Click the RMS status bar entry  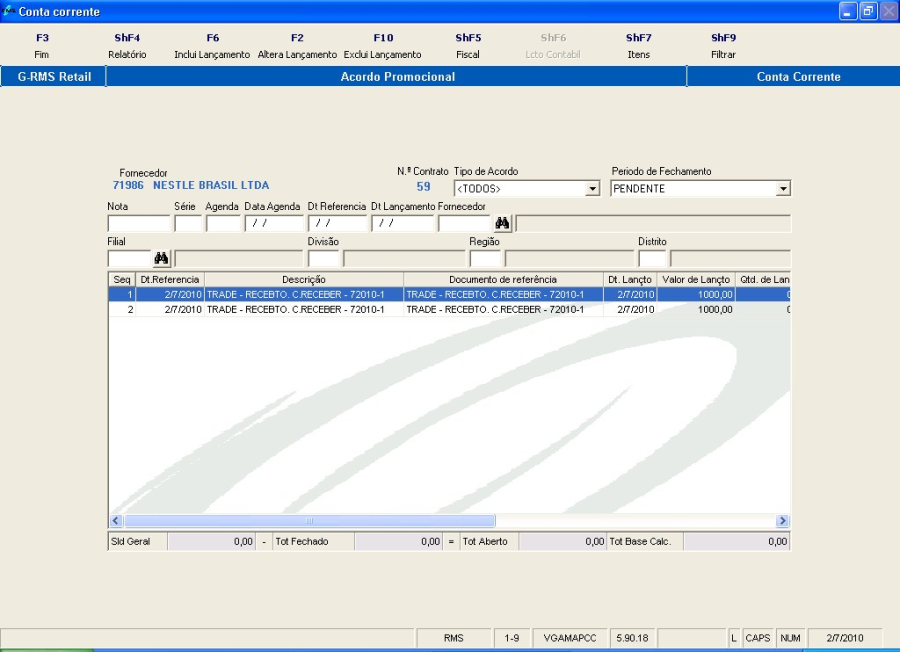(453, 638)
